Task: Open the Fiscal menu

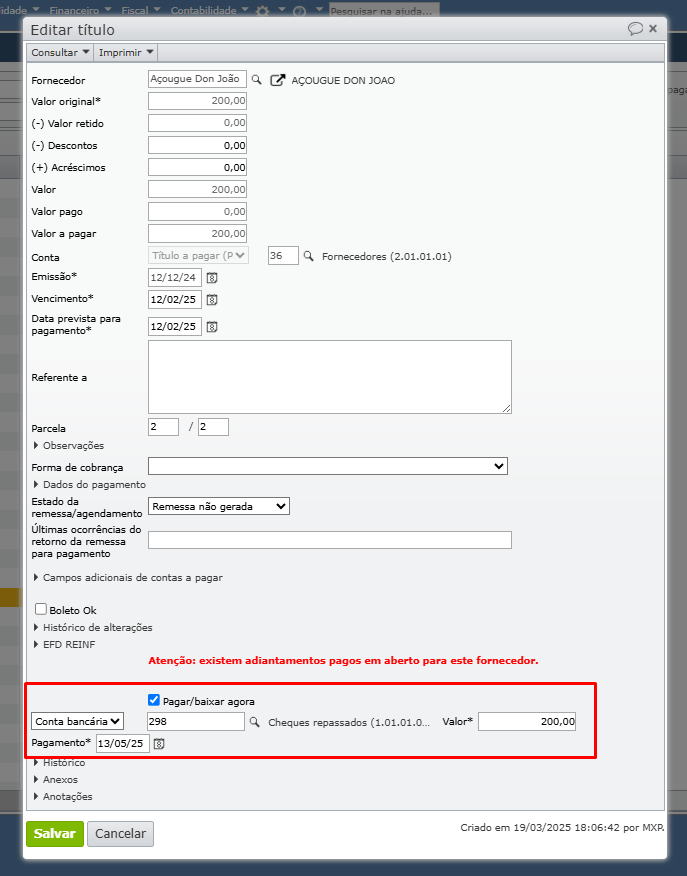Action: pos(141,10)
